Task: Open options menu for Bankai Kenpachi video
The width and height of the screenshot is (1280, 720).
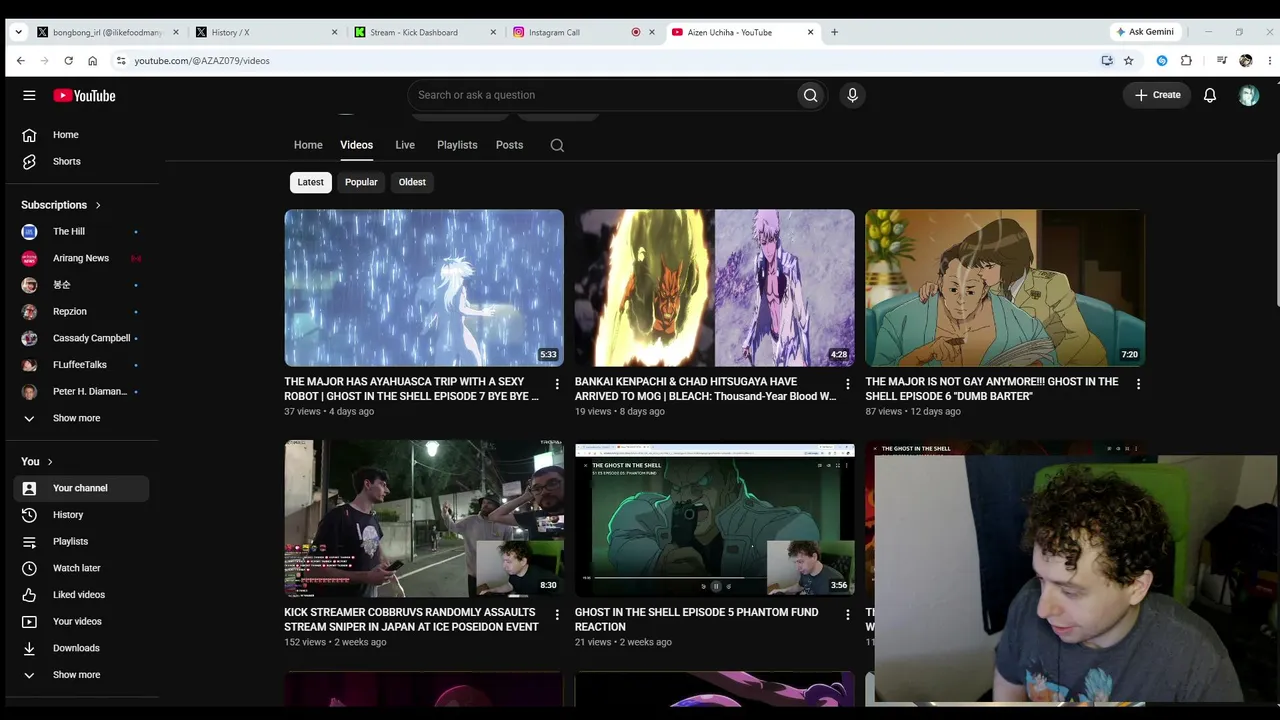Action: (x=848, y=384)
